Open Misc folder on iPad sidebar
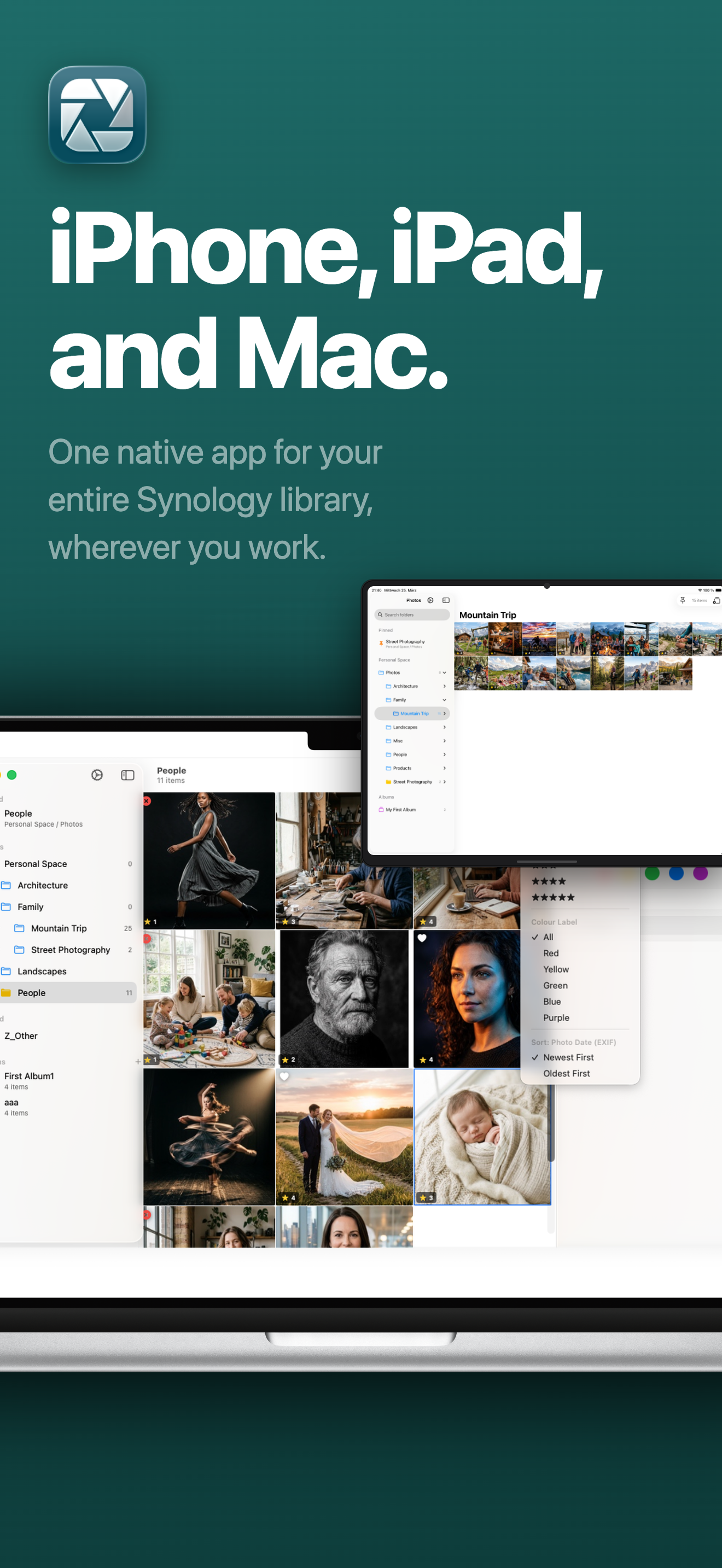Screen dimensions: 722x1568 [x=412, y=741]
